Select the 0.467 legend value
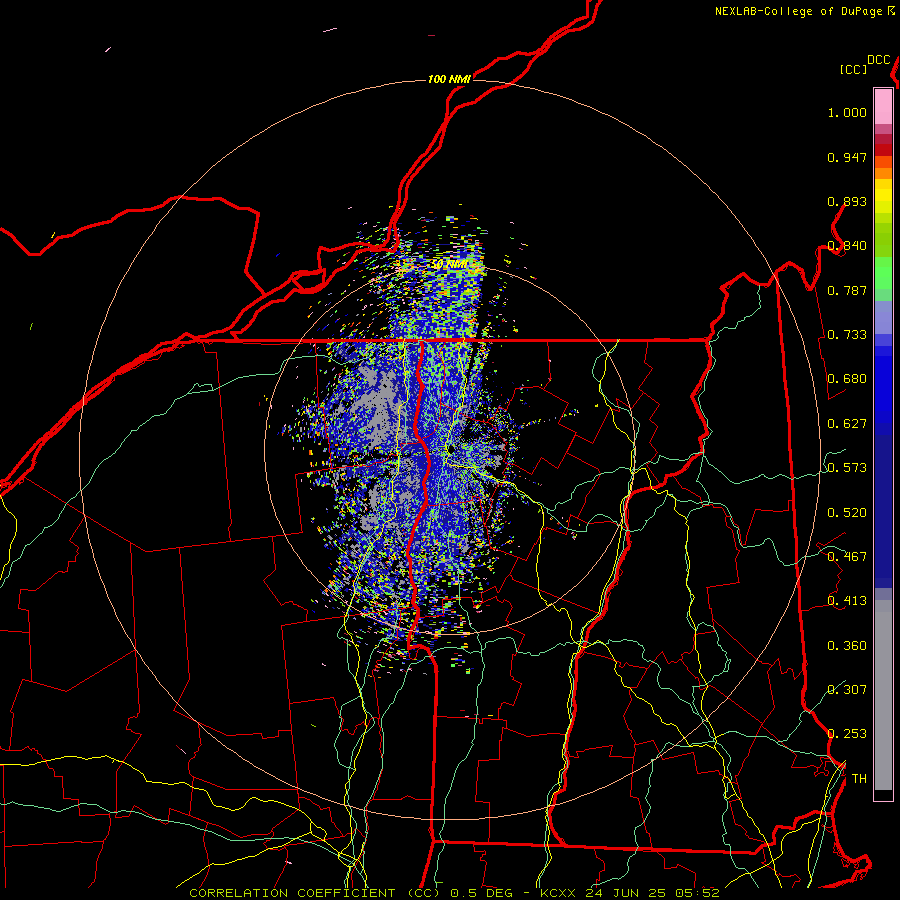The image size is (900, 900). 847,557
